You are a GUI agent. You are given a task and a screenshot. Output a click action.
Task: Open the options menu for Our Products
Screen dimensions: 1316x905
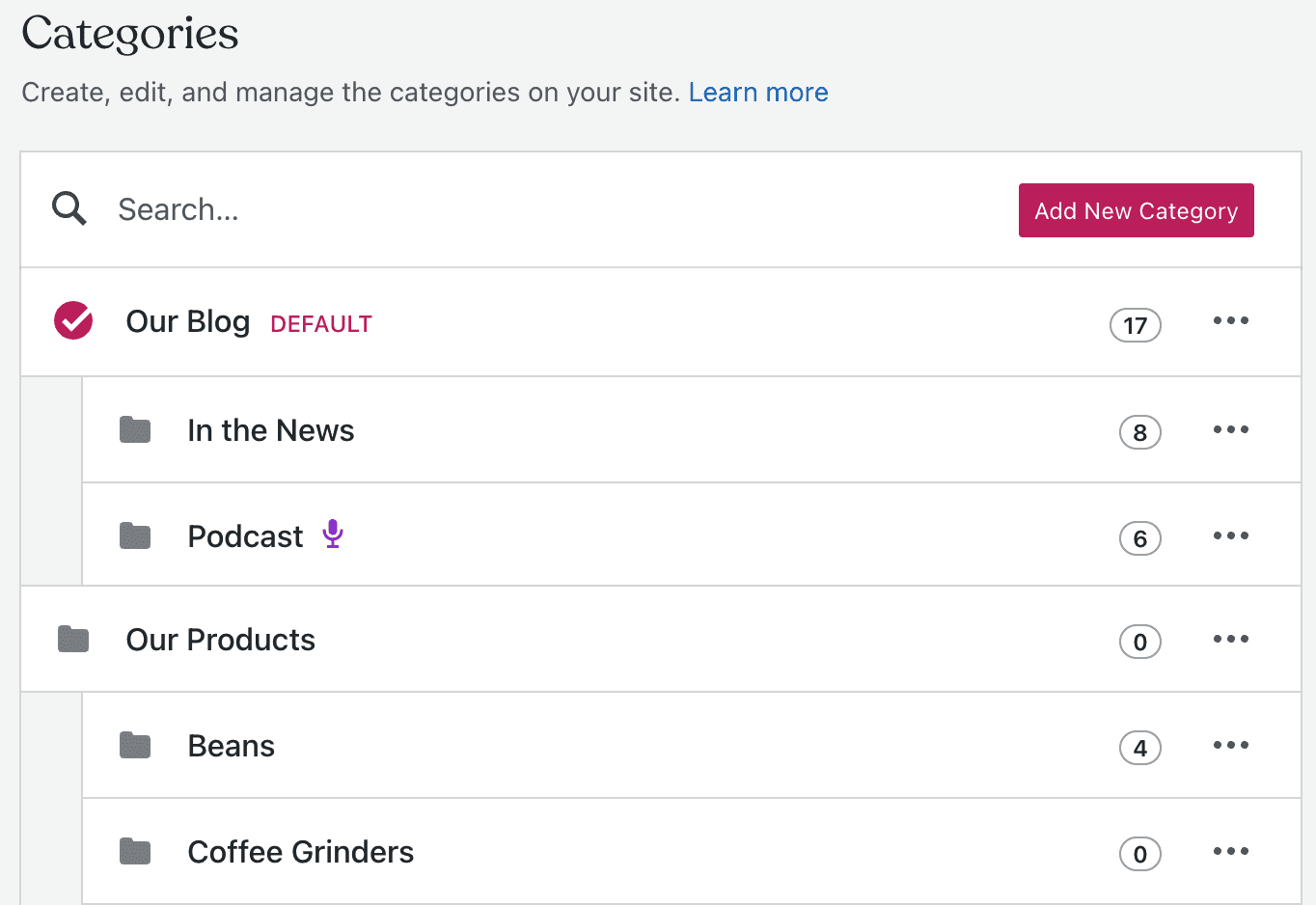coord(1230,638)
